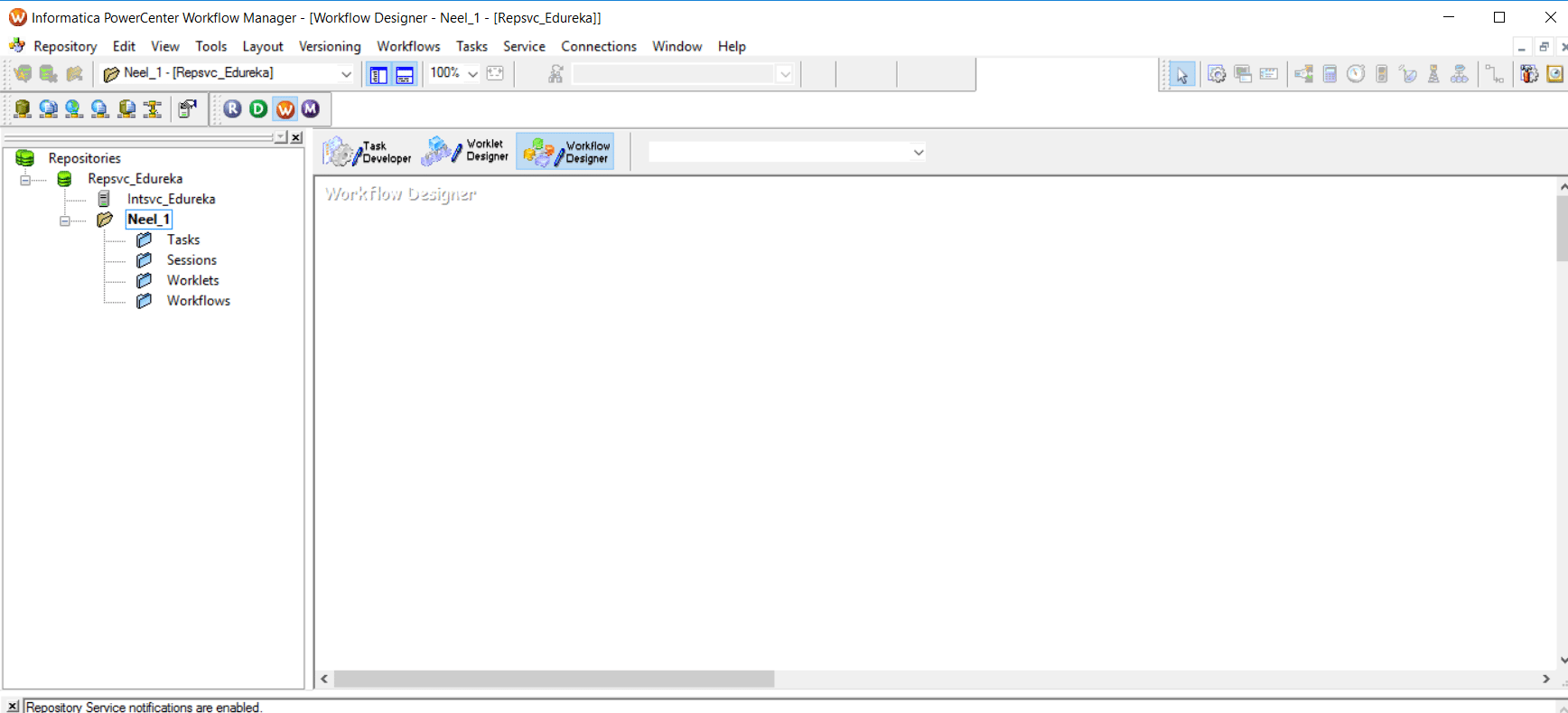Click the Control task traffic-light icon

(x=1382, y=74)
